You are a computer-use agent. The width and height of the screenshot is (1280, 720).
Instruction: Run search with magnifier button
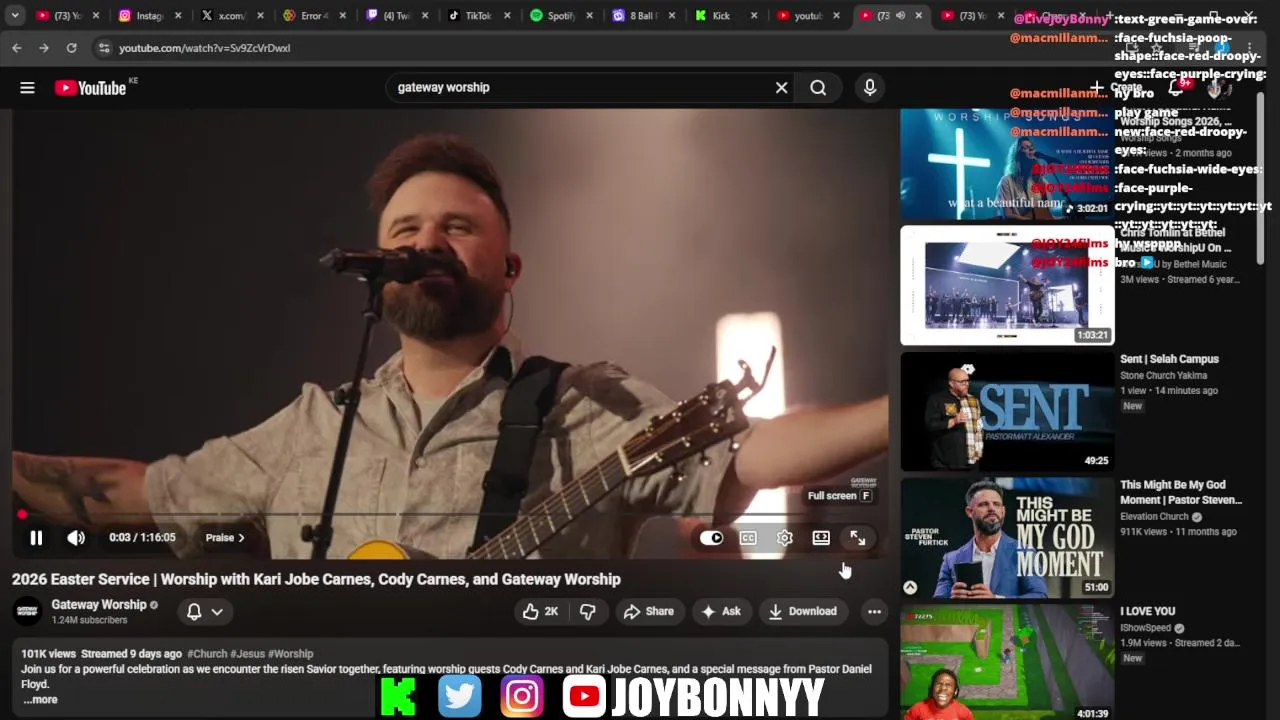click(x=818, y=88)
